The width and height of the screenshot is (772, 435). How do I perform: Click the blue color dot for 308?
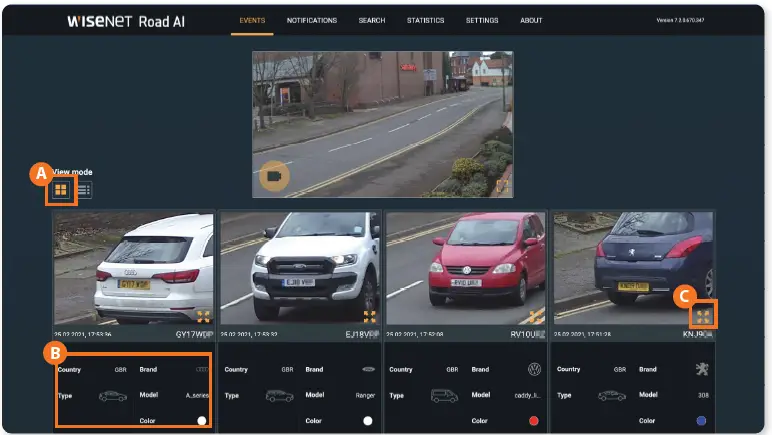(x=701, y=421)
